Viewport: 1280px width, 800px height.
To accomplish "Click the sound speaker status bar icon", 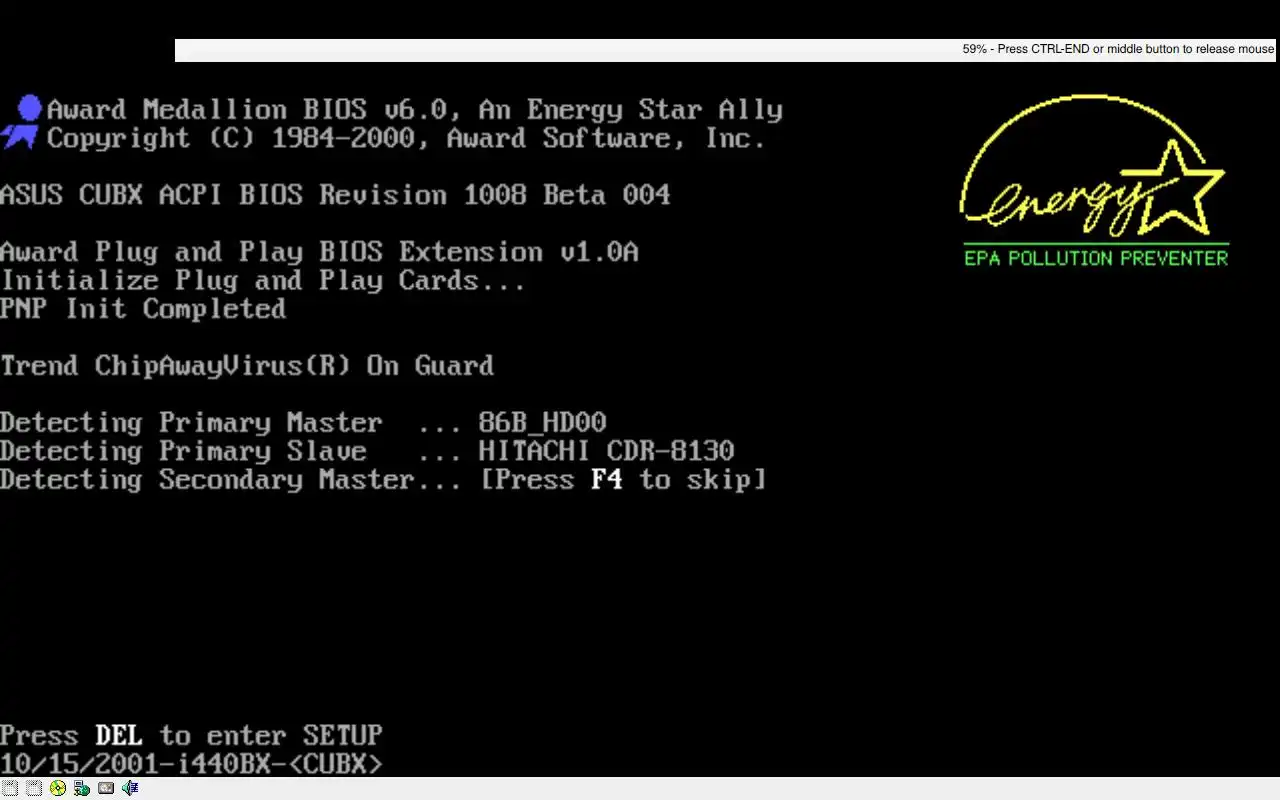I will [x=130, y=788].
